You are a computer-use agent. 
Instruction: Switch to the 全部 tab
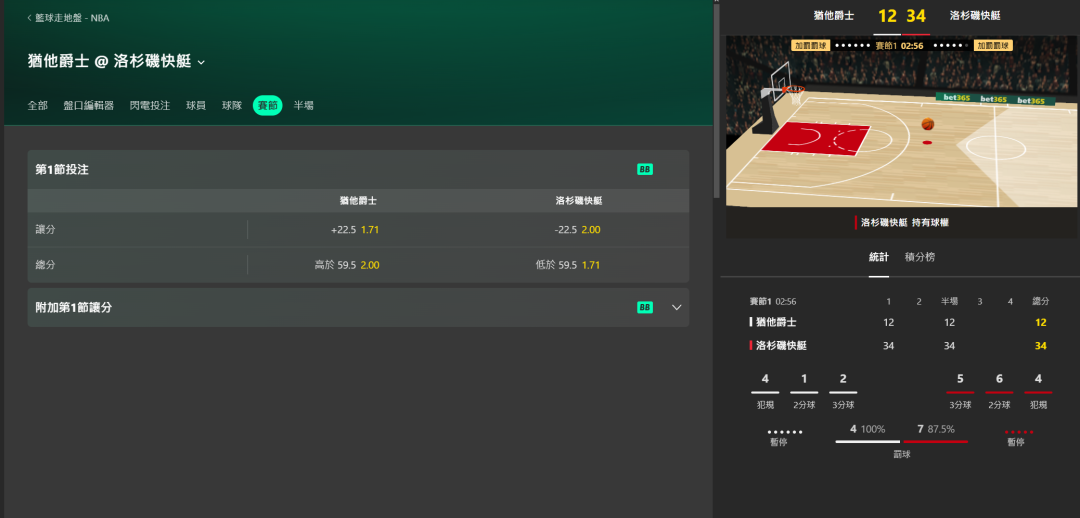[x=38, y=105]
